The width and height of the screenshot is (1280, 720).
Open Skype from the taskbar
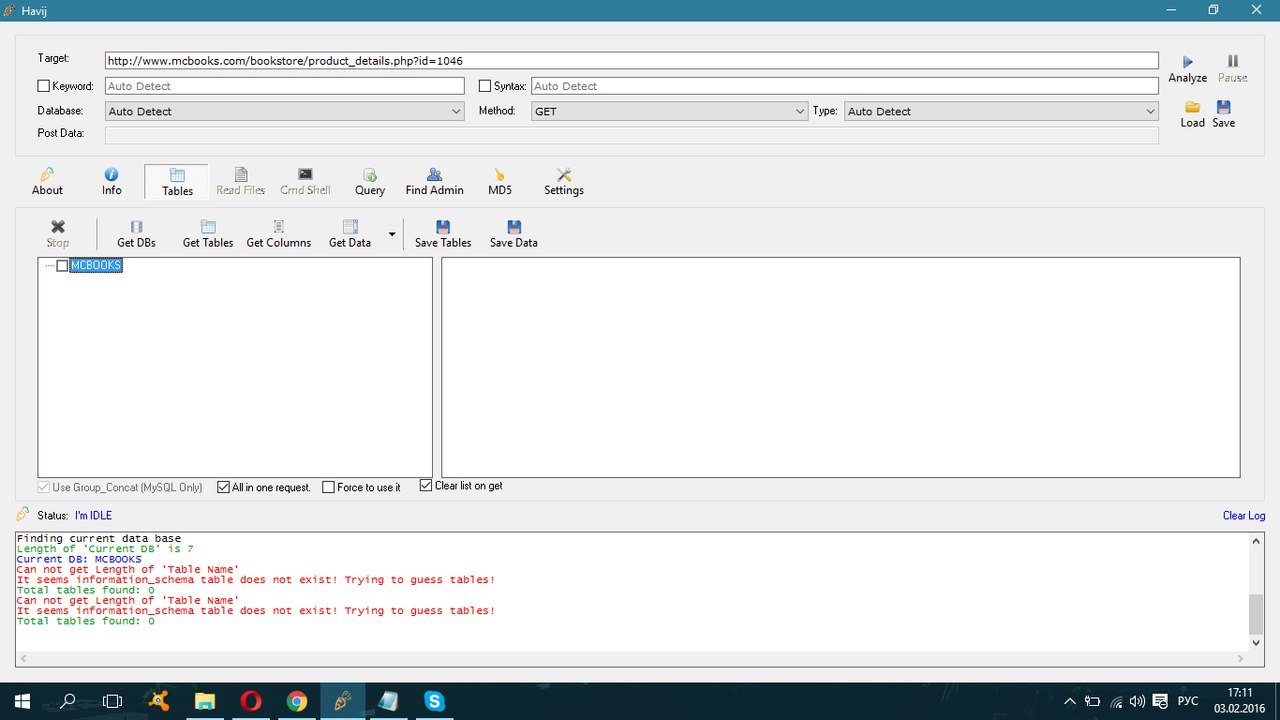434,701
